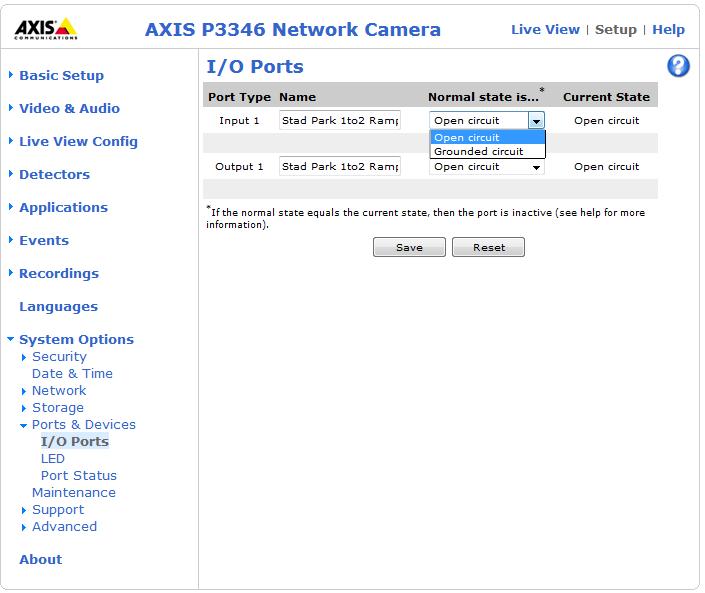The height and width of the screenshot is (593, 705).
Task: Expand the Support submenu
Action: 58,510
